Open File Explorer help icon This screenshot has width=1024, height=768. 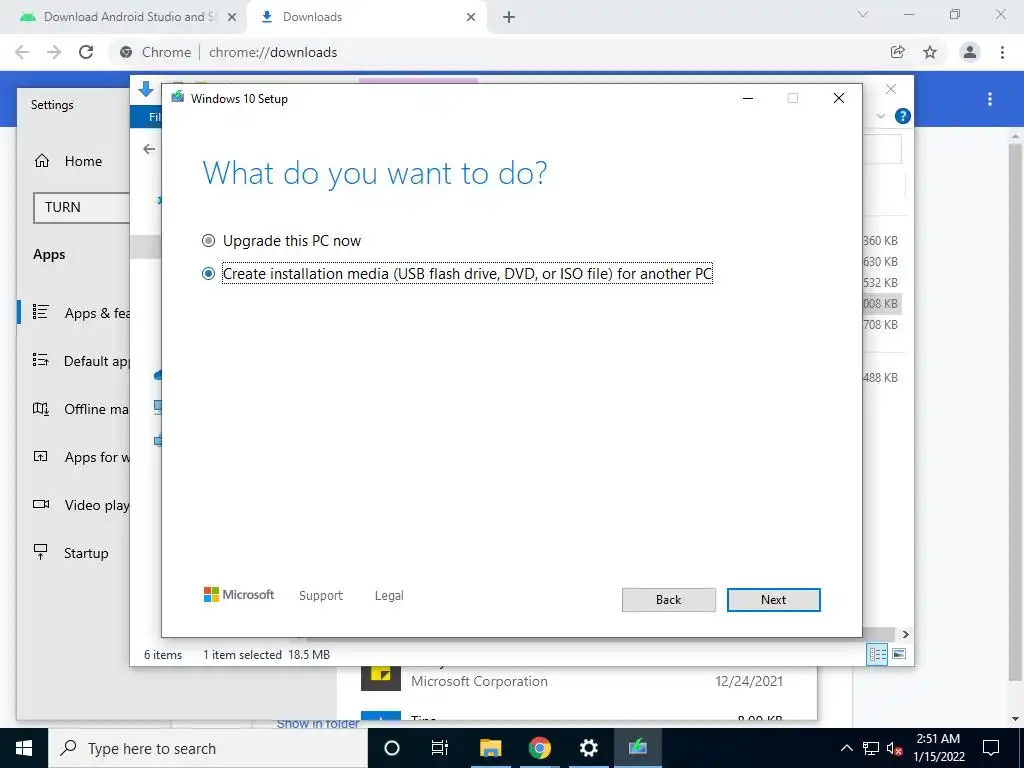pyautogui.click(x=903, y=116)
